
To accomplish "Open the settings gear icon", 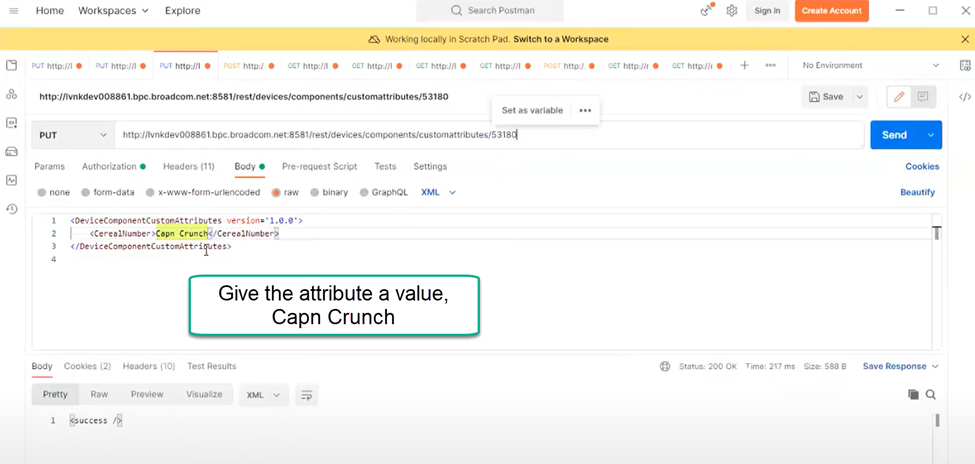I will 732,11.
